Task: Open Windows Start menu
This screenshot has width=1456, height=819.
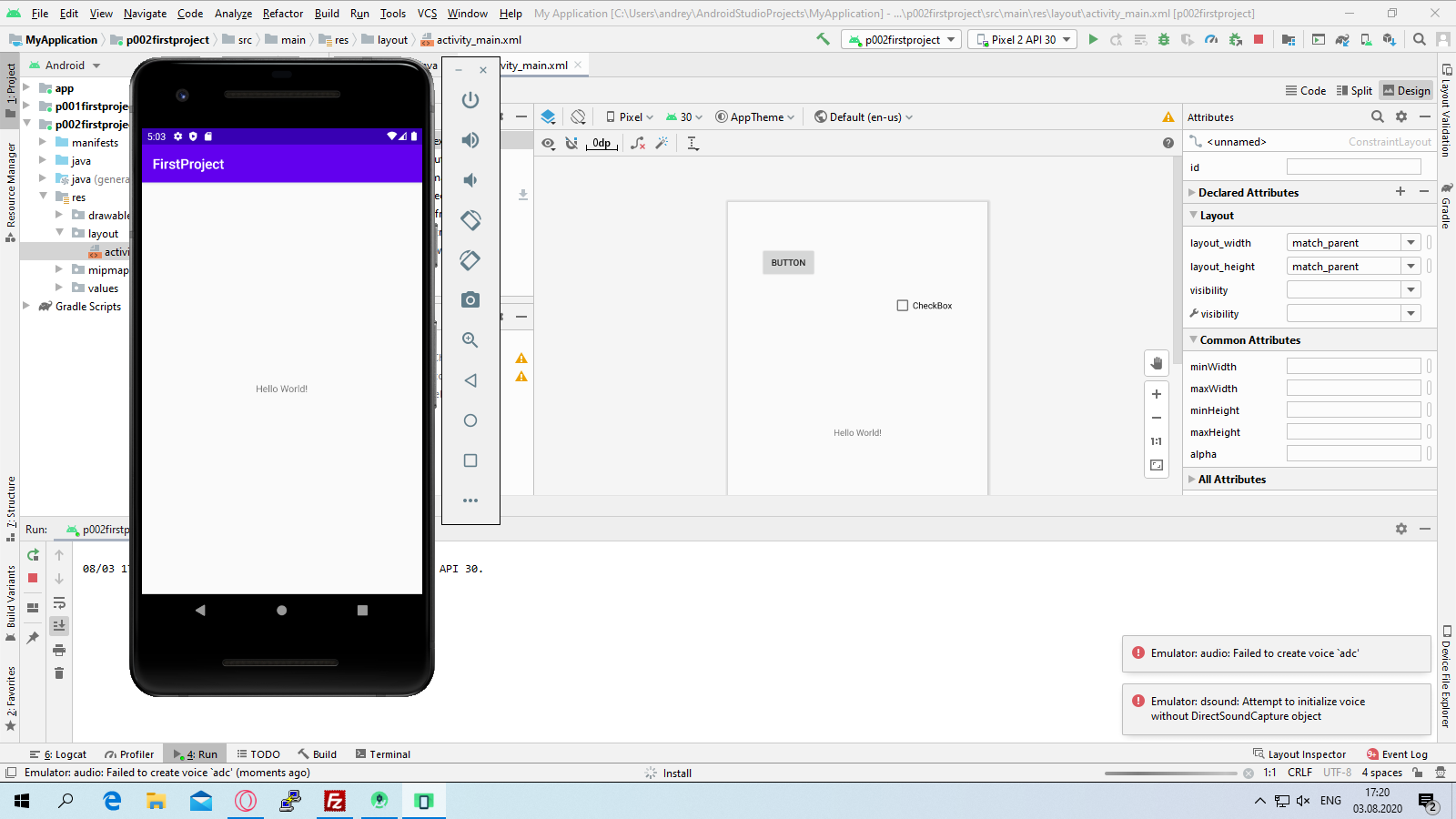Action: 22,801
